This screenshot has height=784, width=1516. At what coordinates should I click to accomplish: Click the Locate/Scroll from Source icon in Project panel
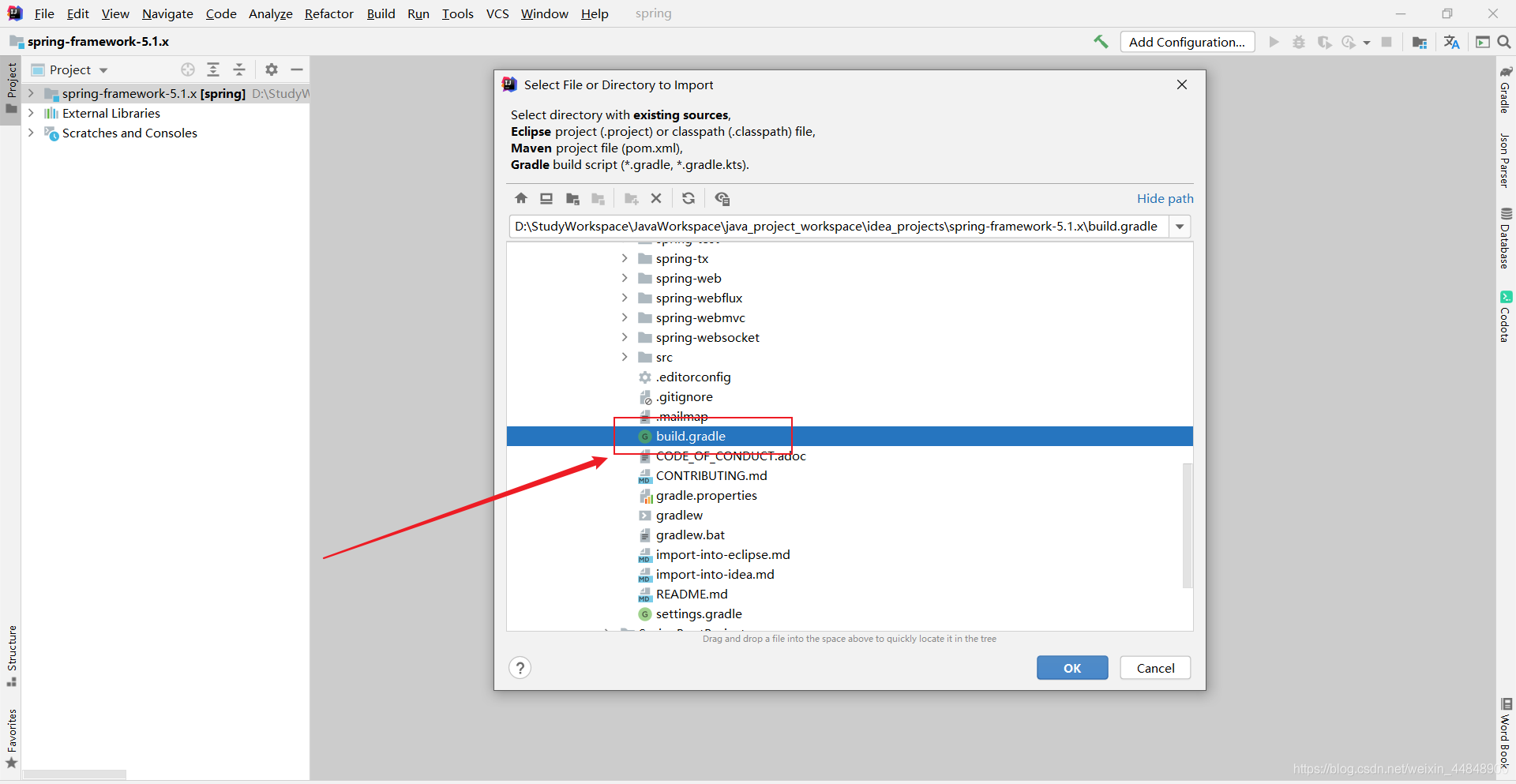tap(188, 69)
